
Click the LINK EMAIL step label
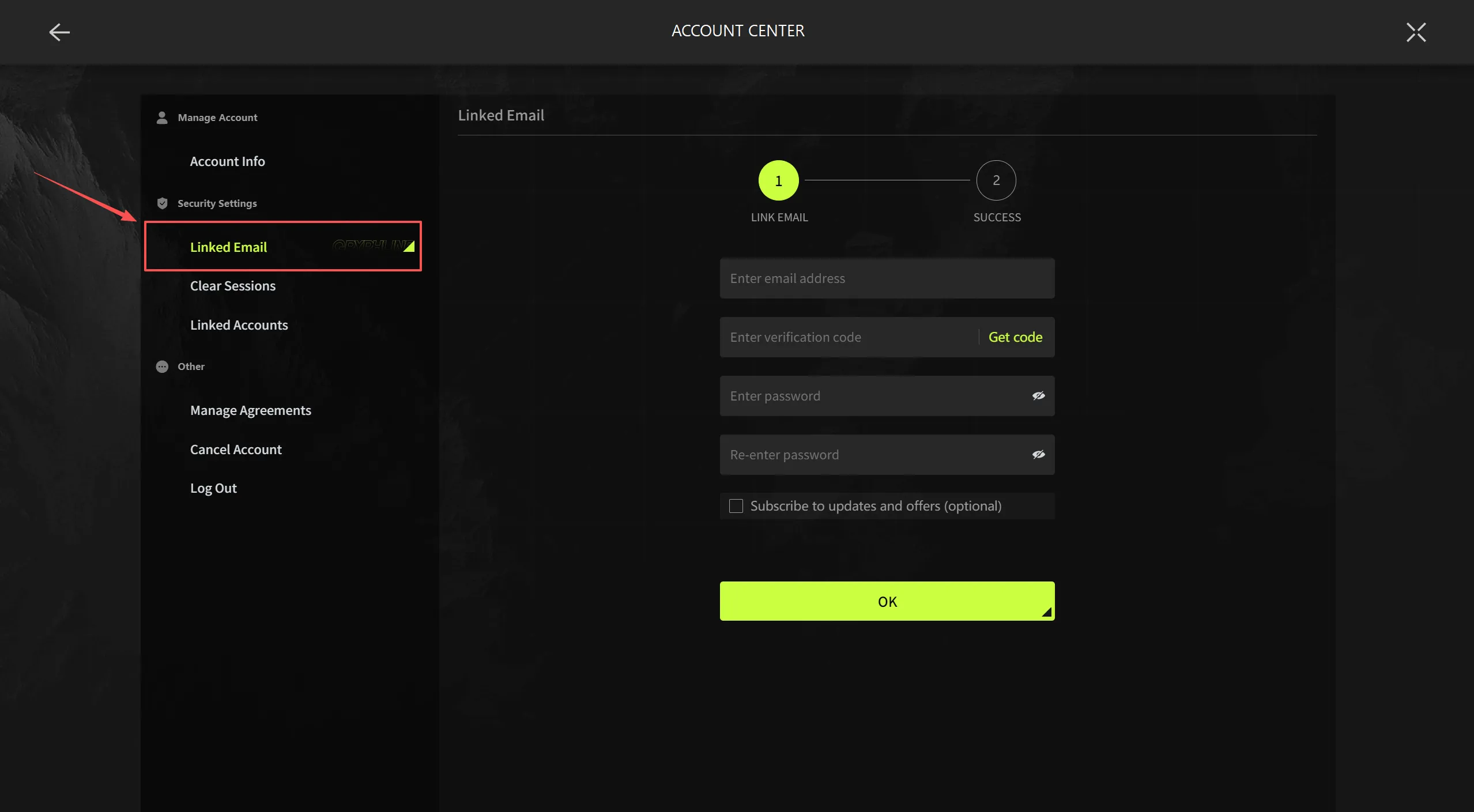coord(779,217)
